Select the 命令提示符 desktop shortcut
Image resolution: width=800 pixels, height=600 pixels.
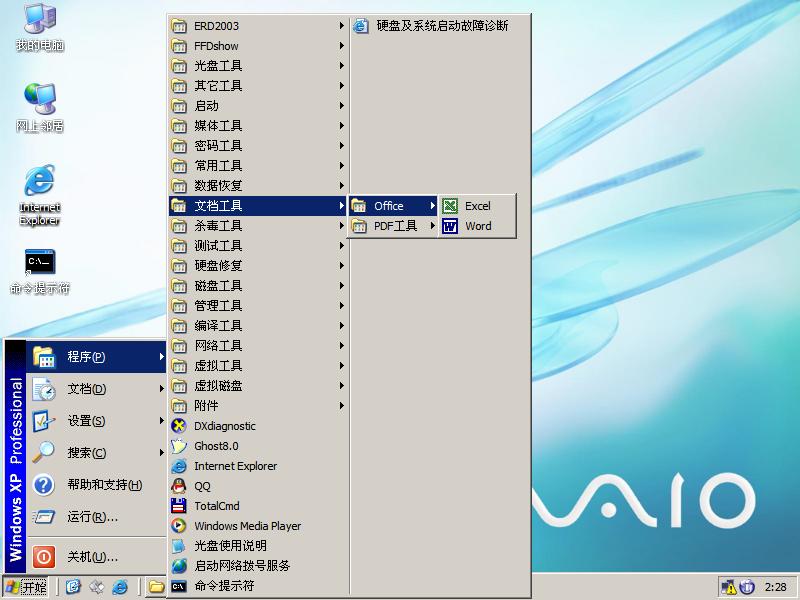(40, 272)
